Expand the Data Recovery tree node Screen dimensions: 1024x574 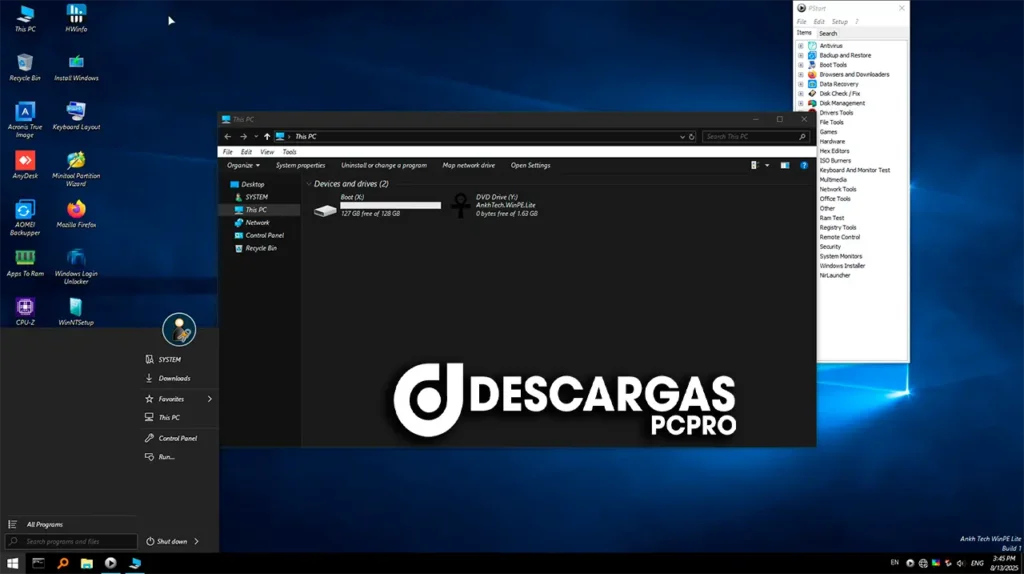pyautogui.click(x=801, y=84)
